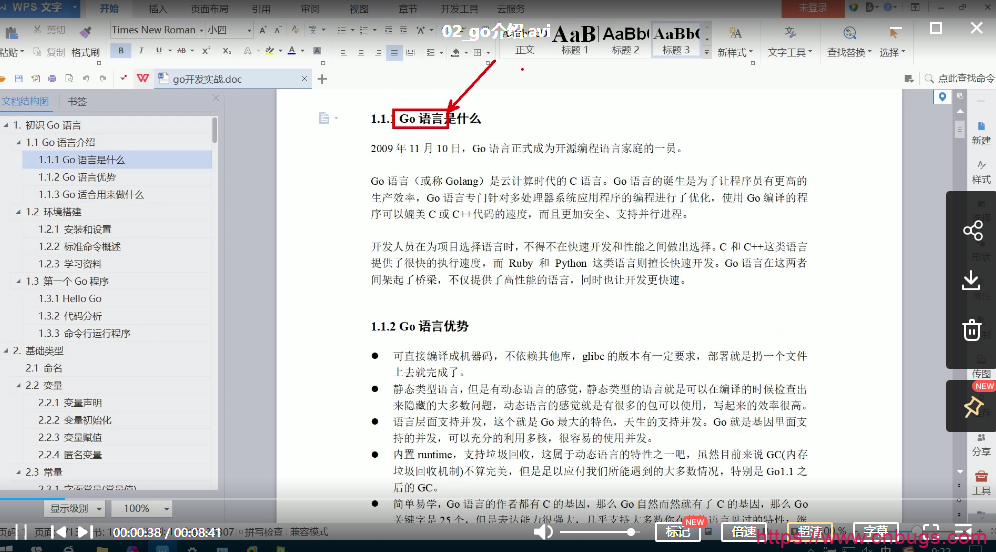
Task: Click the pin icon with NEW badge
Action: (972, 406)
